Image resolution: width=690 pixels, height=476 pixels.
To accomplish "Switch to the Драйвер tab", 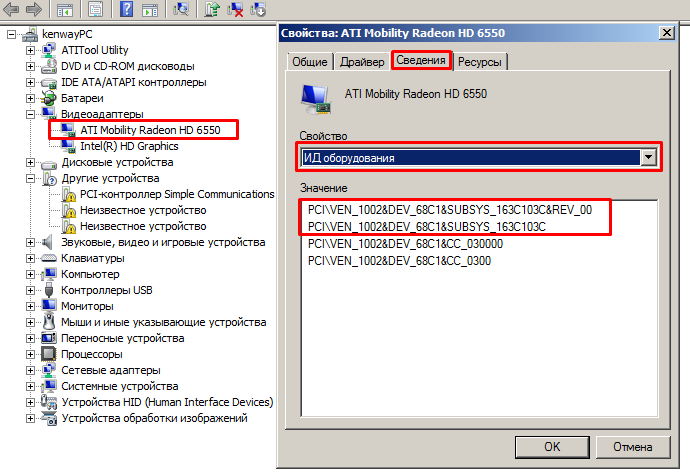I will (x=362, y=62).
